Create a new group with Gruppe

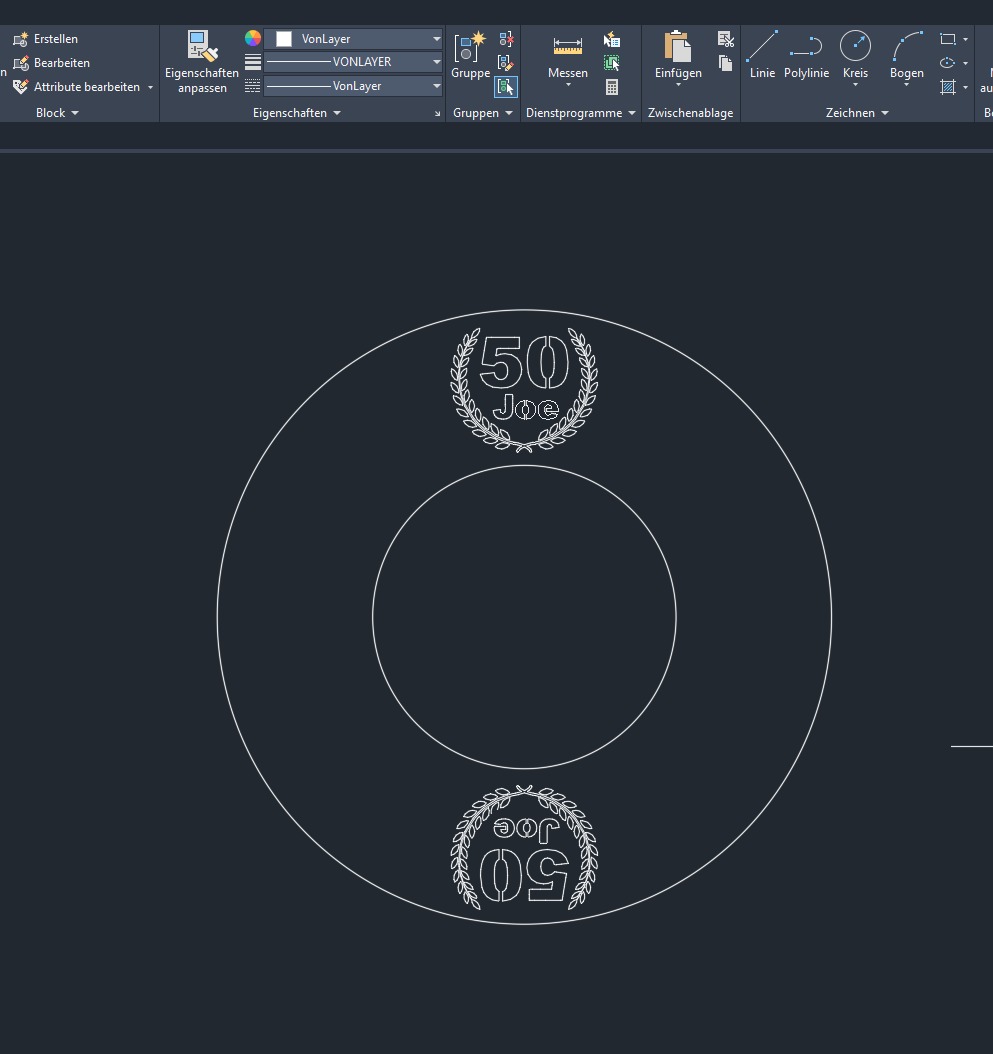(470, 55)
